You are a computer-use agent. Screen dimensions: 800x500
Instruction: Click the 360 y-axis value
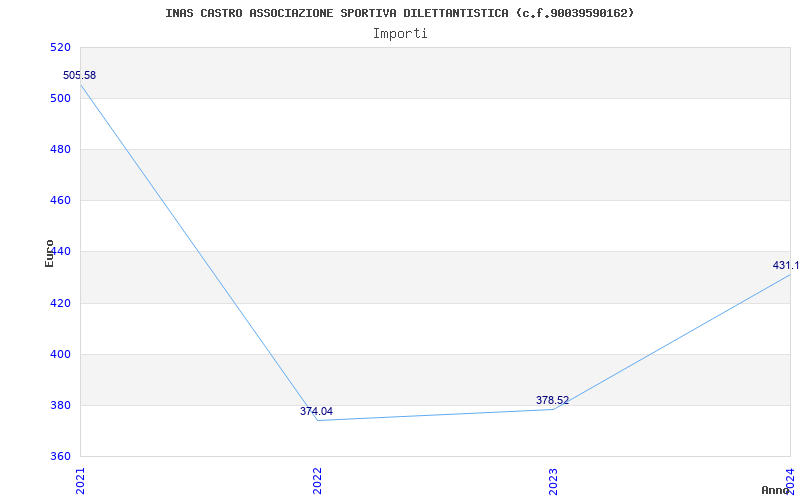(60, 456)
